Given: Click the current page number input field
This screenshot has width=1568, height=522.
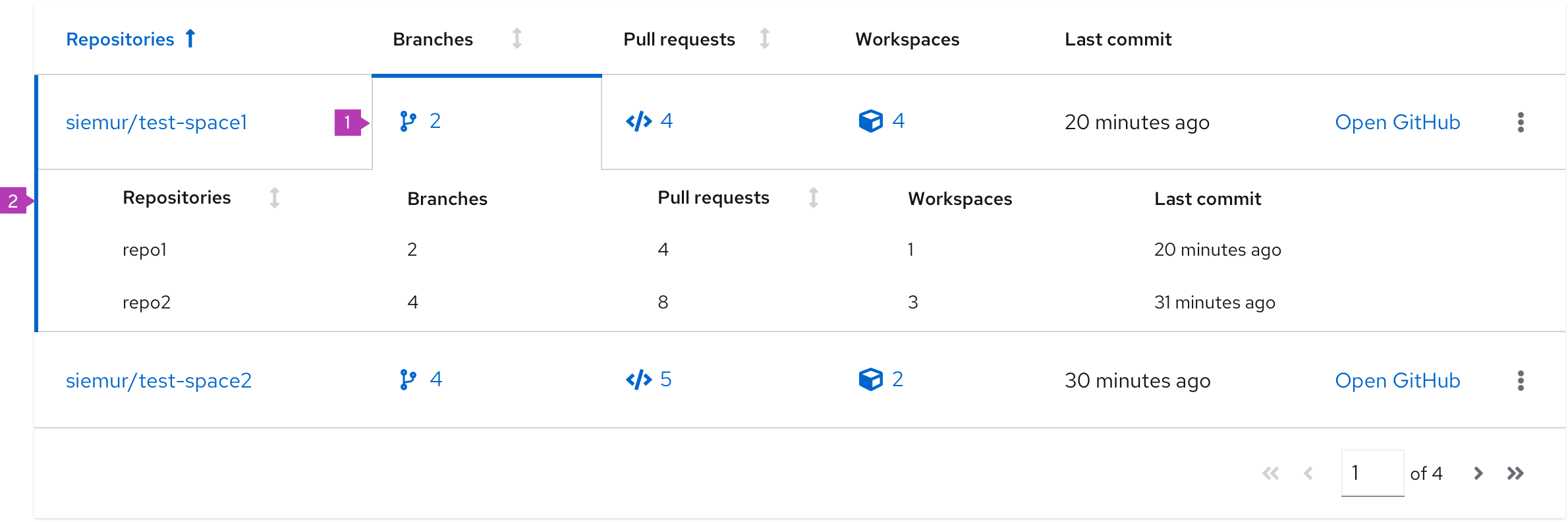Looking at the screenshot, I should pos(1372,473).
